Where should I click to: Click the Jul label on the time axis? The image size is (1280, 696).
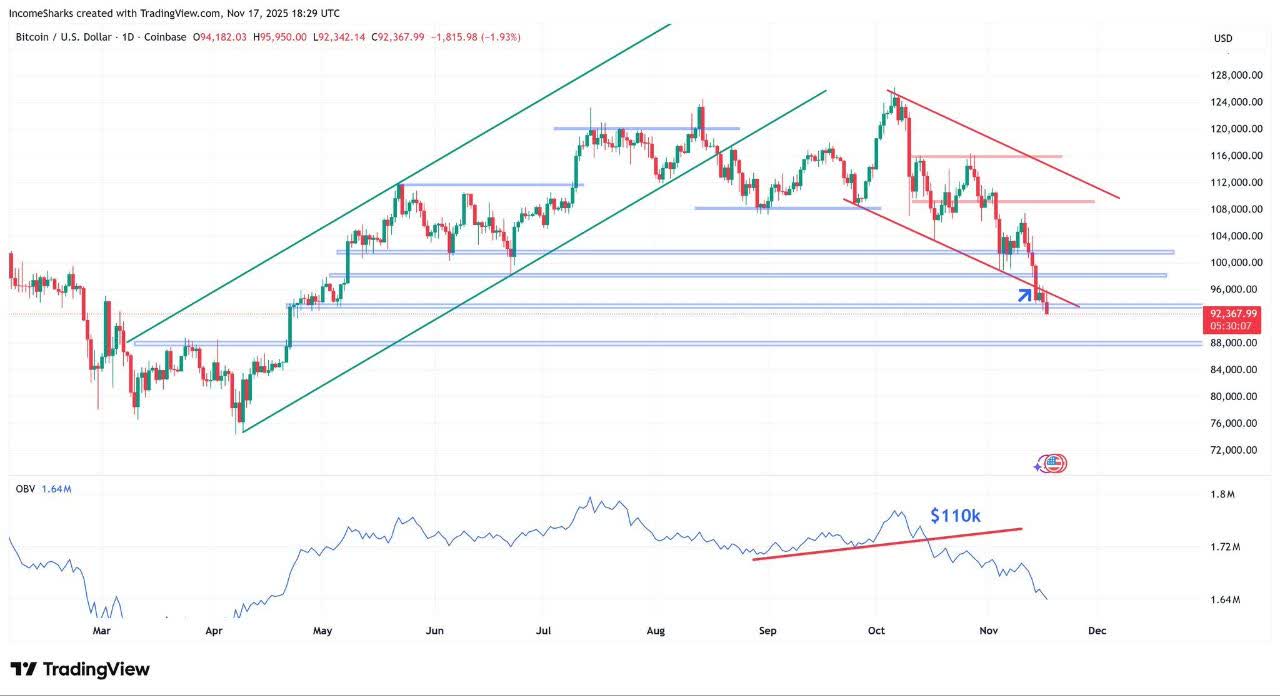tap(543, 631)
